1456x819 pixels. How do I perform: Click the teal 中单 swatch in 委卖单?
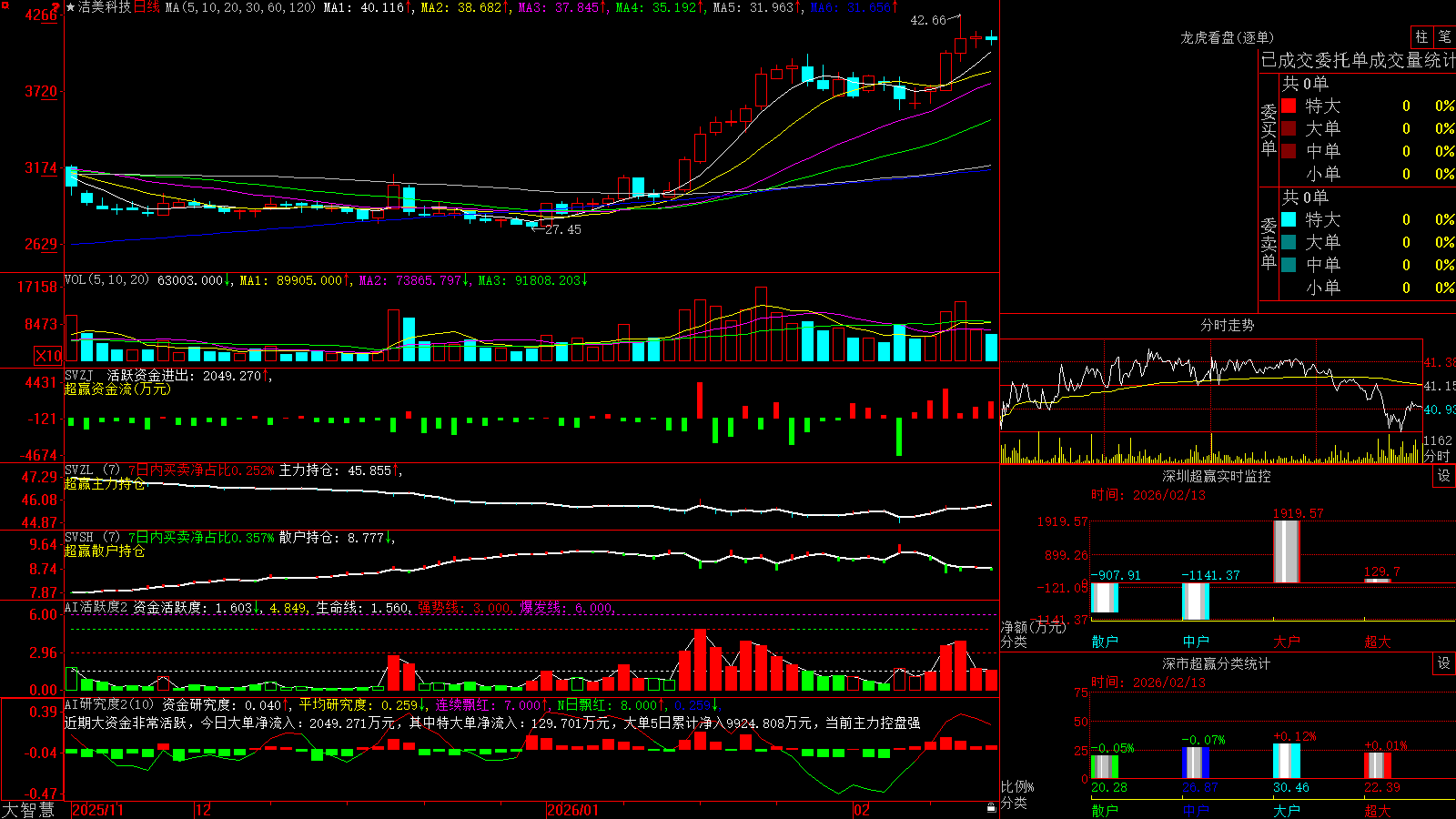point(1289,265)
